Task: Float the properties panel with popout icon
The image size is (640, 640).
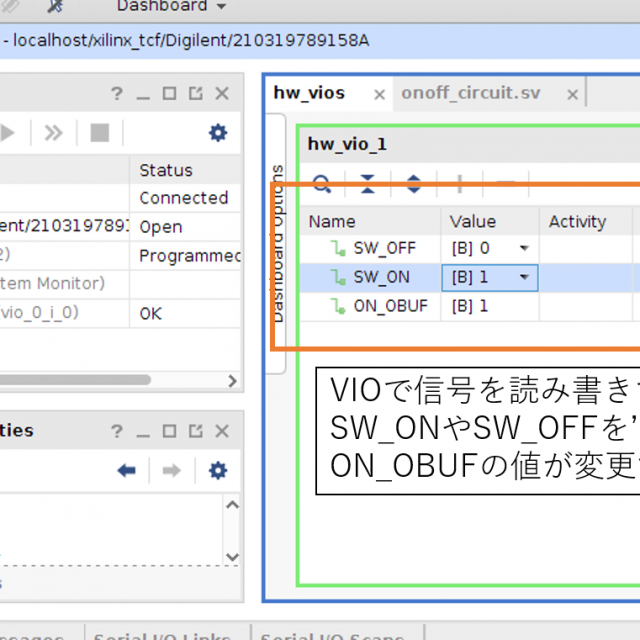Action: [195, 431]
